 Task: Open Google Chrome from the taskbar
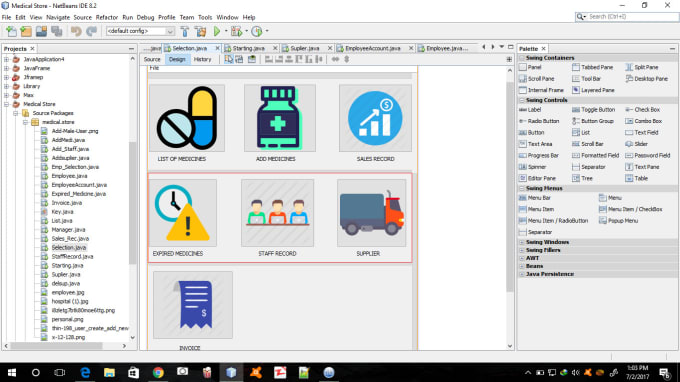158,372
